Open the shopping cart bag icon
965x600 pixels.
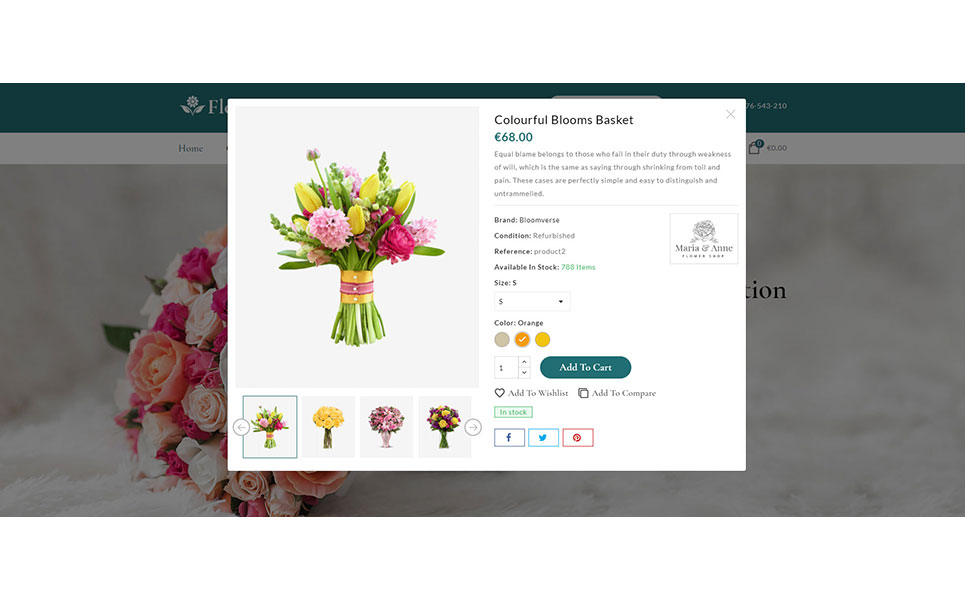click(x=754, y=148)
